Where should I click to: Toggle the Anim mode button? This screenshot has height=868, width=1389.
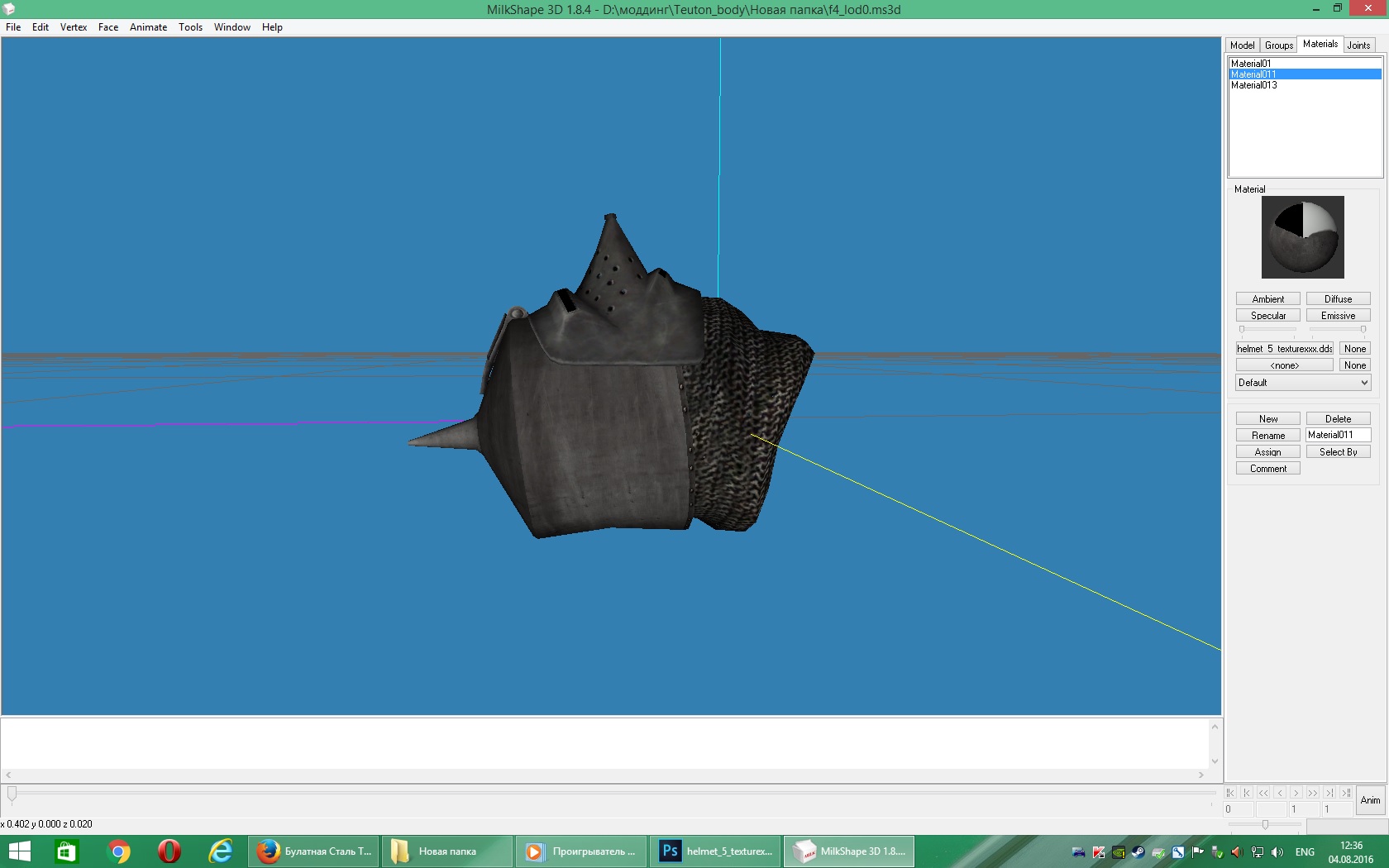[1371, 799]
